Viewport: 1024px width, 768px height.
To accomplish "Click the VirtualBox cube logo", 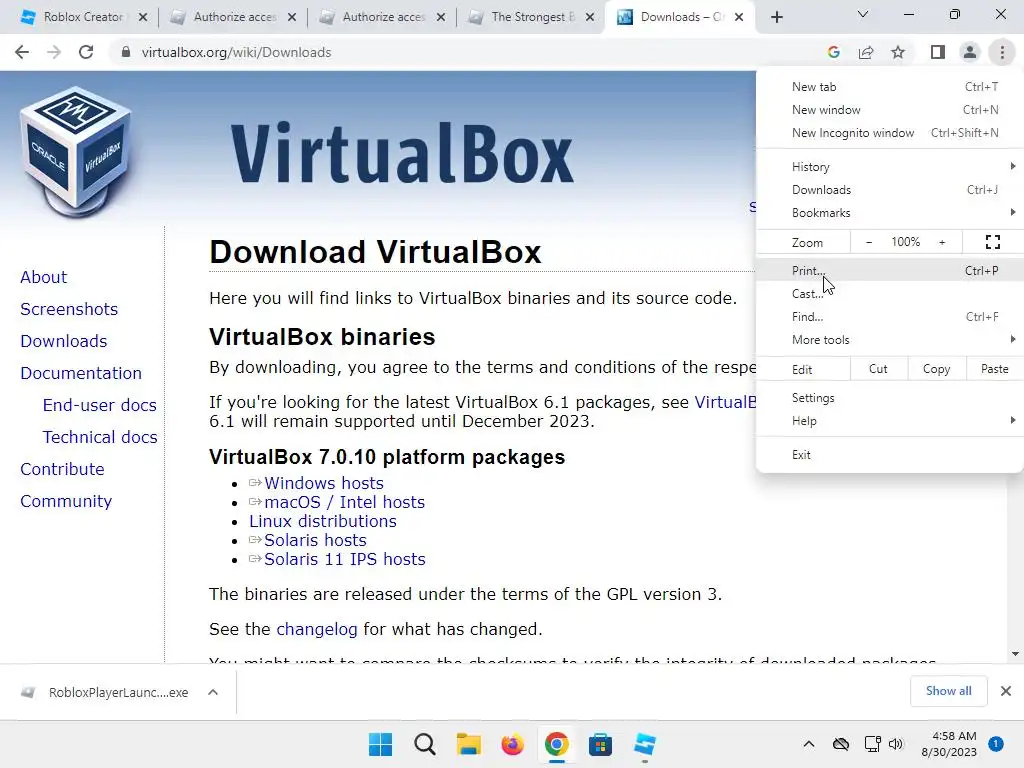I will pos(76,152).
